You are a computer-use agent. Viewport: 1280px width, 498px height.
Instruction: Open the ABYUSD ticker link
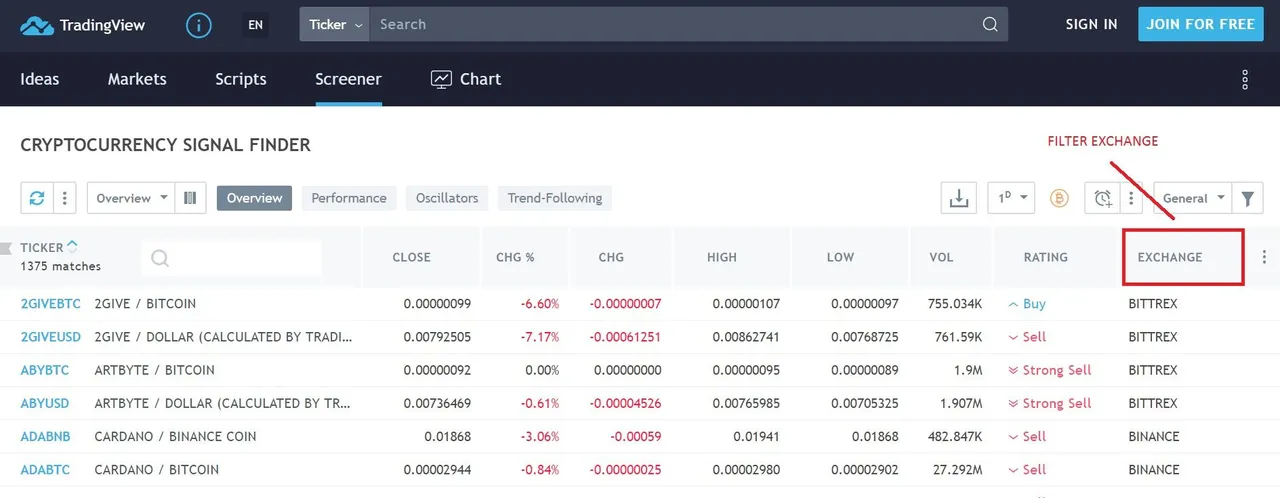point(45,403)
